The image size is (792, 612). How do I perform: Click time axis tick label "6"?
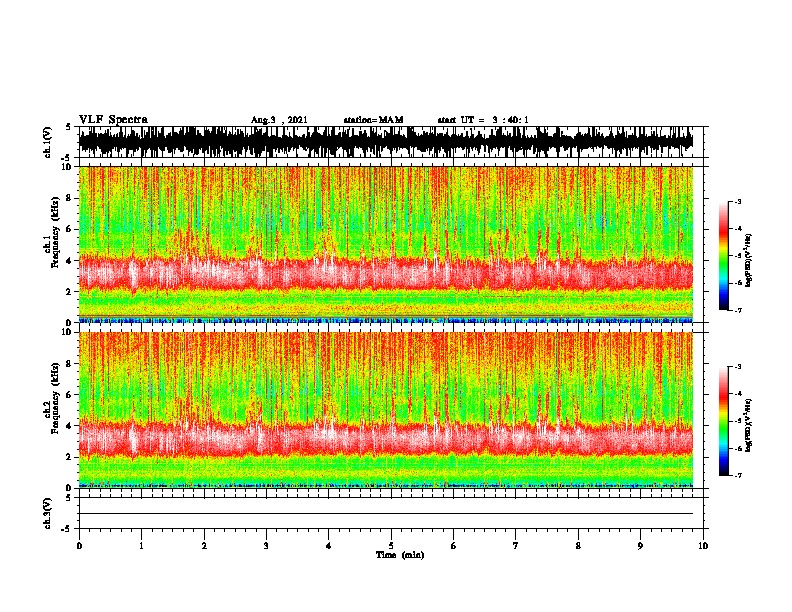454,546
